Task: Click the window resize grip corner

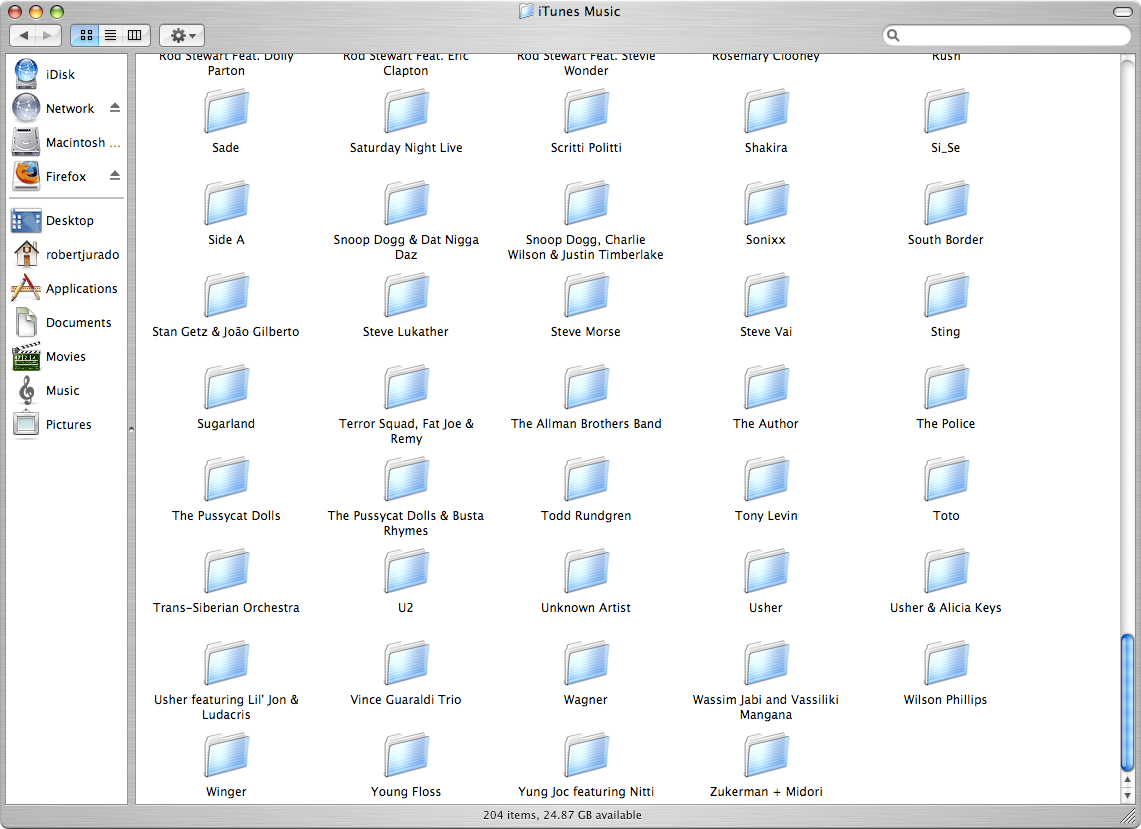Action: pos(1129,817)
